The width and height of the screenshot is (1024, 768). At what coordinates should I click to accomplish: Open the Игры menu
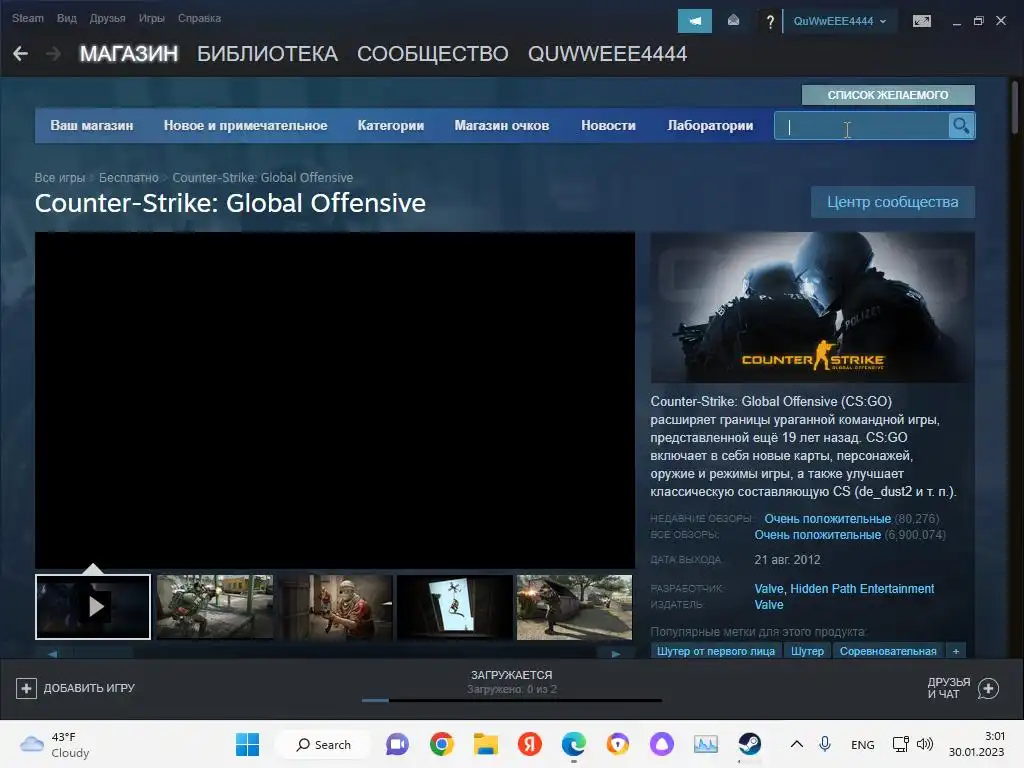point(152,18)
